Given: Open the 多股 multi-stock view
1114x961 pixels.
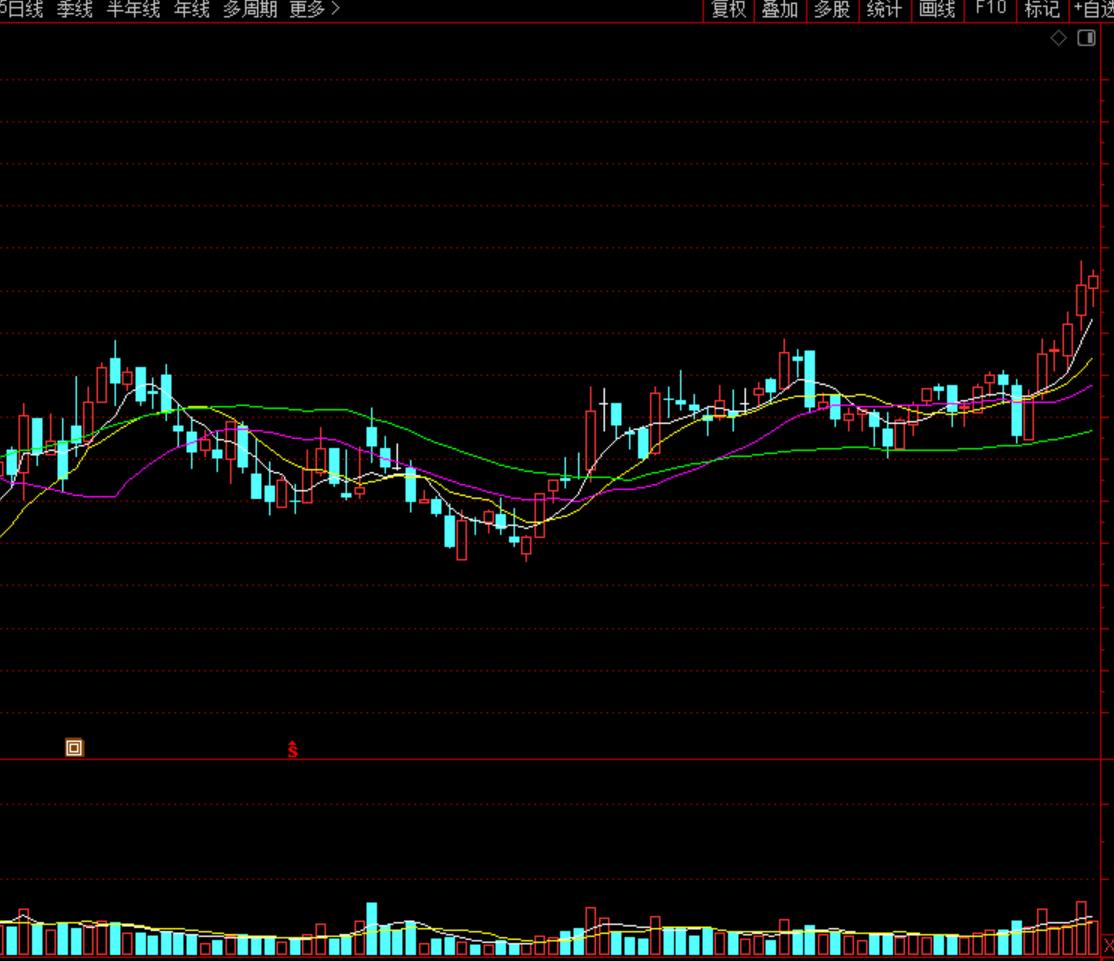Looking at the screenshot, I should coord(832,10).
